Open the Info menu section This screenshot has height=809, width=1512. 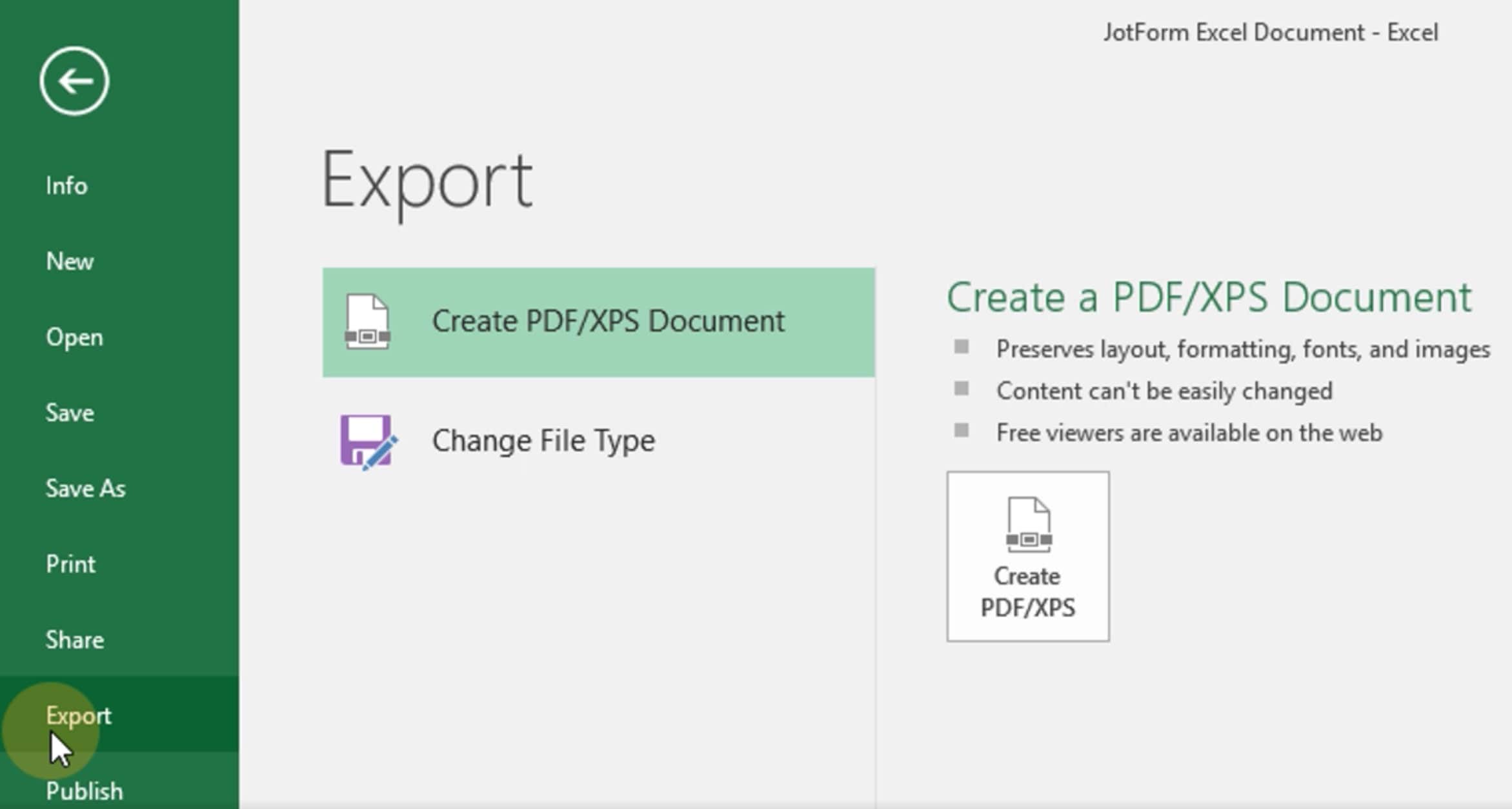[66, 185]
